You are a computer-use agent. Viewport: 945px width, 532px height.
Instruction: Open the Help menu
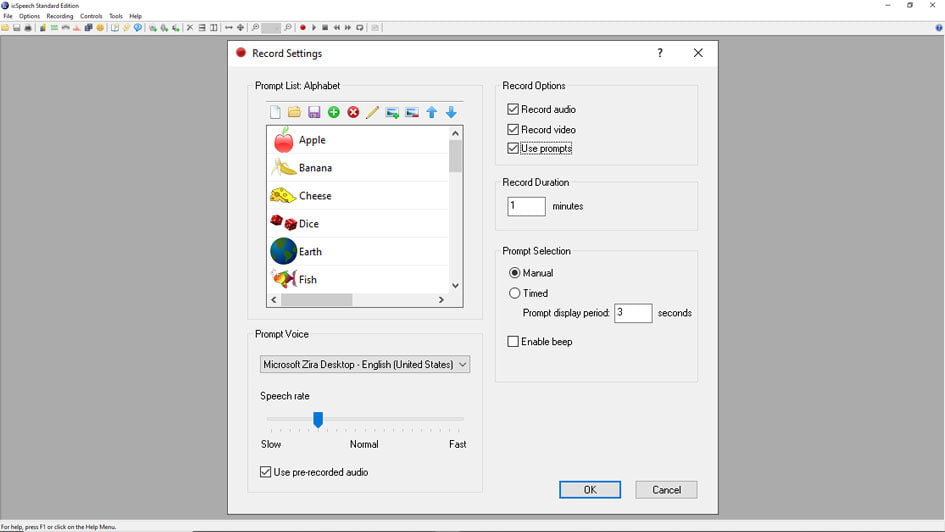[136, 16]
